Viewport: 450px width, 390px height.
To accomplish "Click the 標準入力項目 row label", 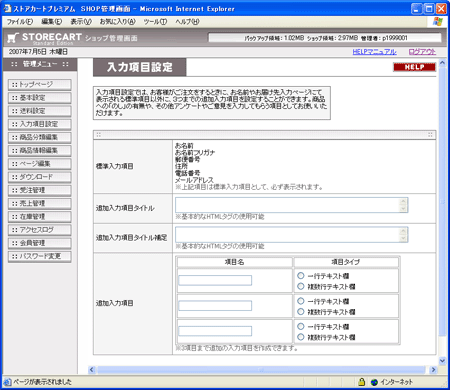I will (115, 166).
